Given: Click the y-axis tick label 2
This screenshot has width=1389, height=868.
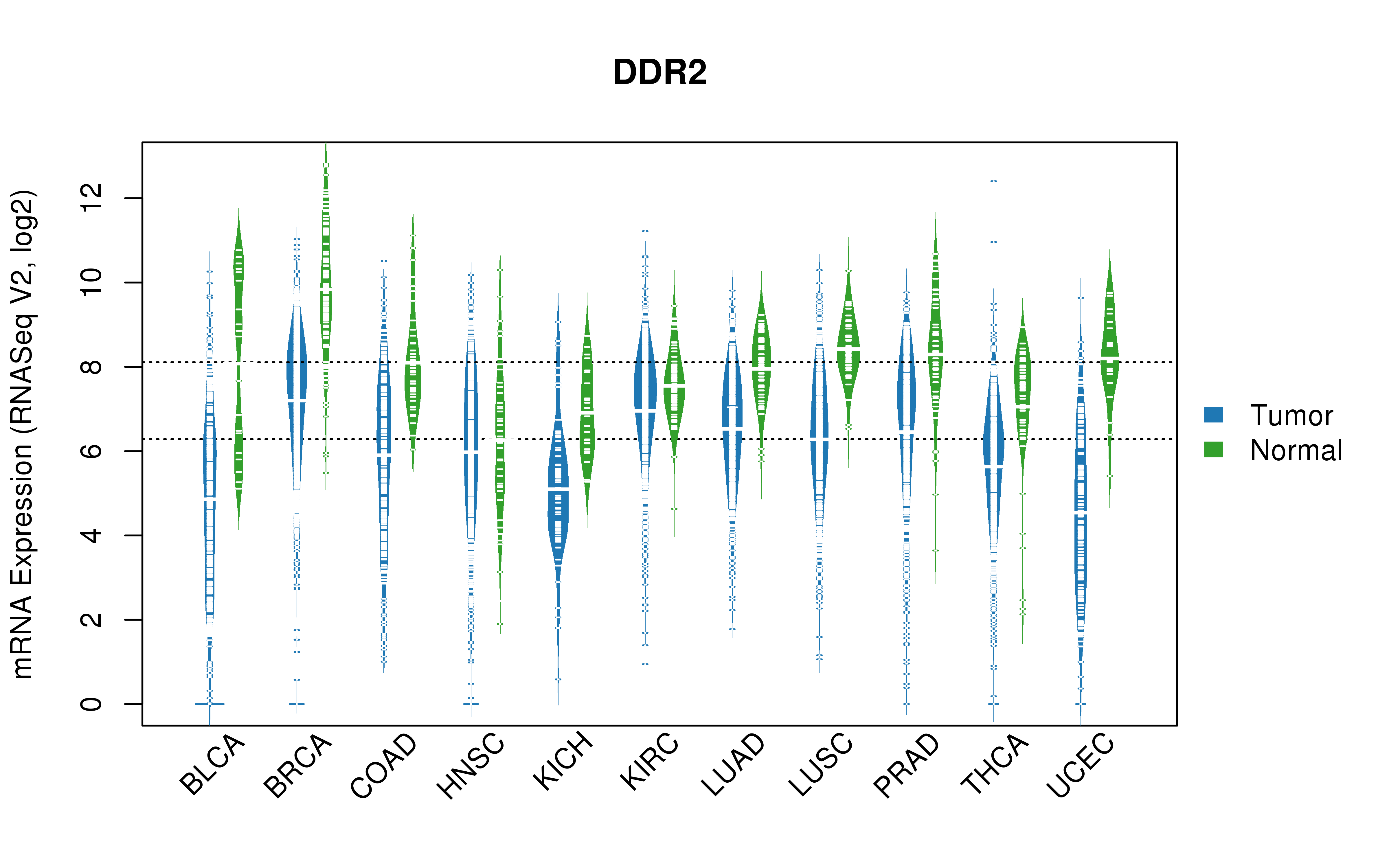Looking at the screenshot, I should [91, 619].
